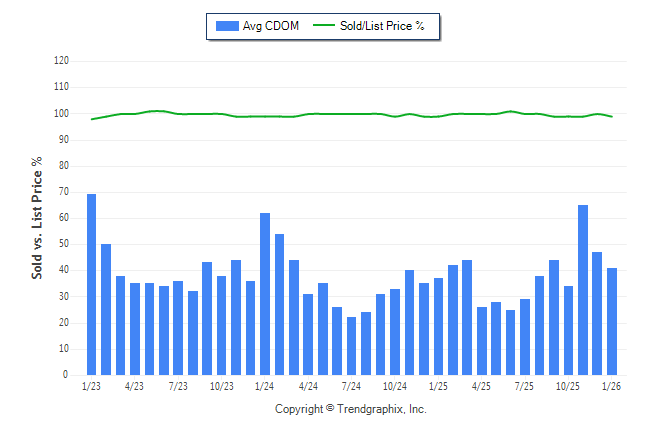
Task: Click the Copyright Trendgraphix, Inc. text
Action: 351,409
